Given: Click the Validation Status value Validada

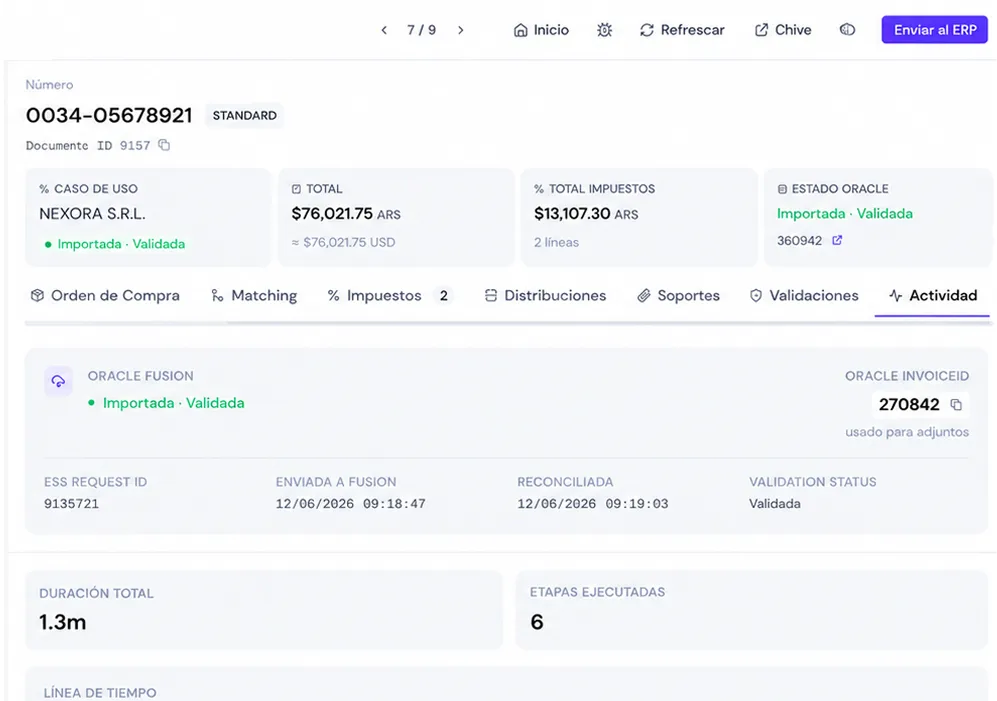Looking at the screenshot, I should coord(774,504).
